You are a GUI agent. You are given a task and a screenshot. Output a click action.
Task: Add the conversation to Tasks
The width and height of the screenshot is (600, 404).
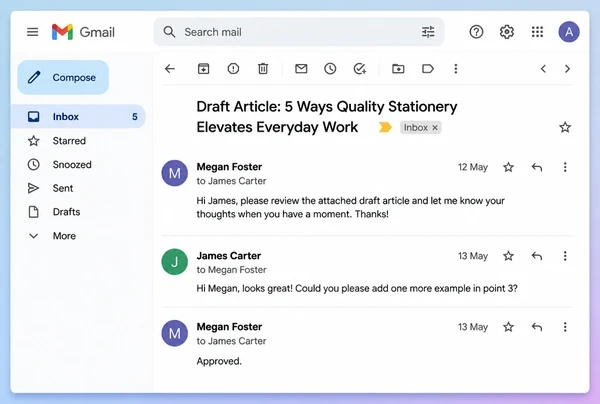[x=360, y=69]
